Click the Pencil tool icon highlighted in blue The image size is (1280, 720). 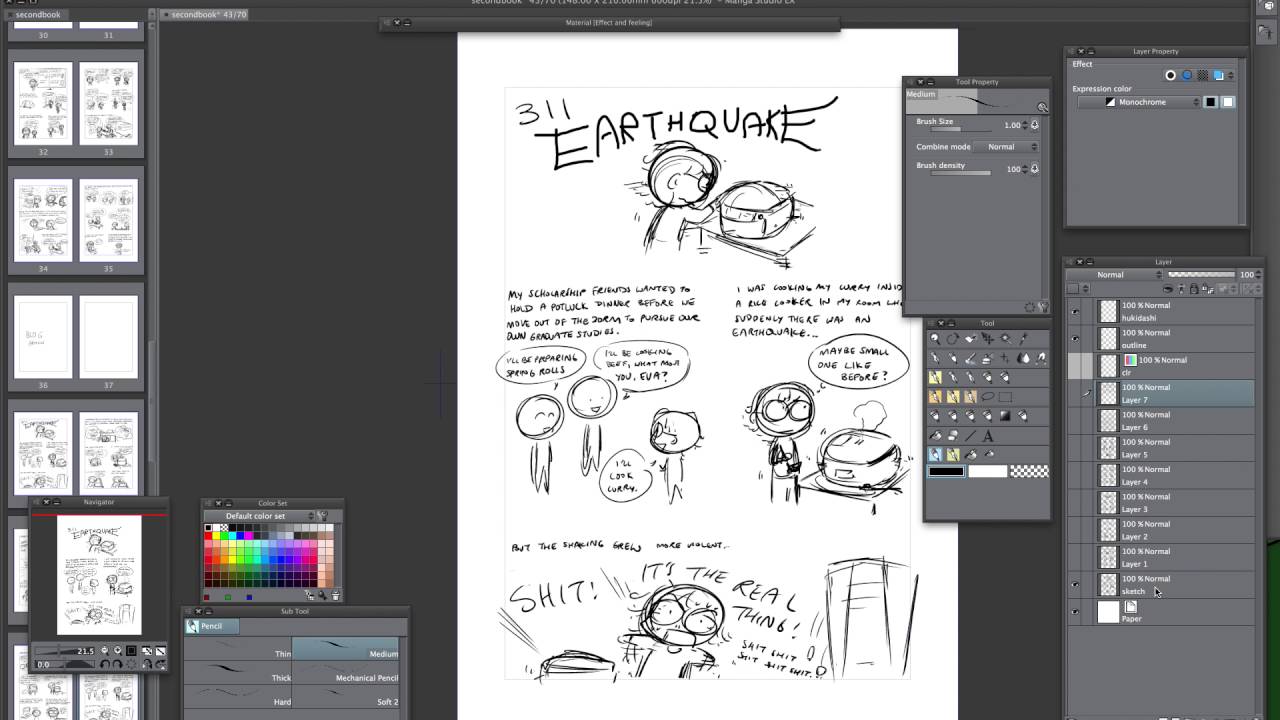click(x=935, y=453)
